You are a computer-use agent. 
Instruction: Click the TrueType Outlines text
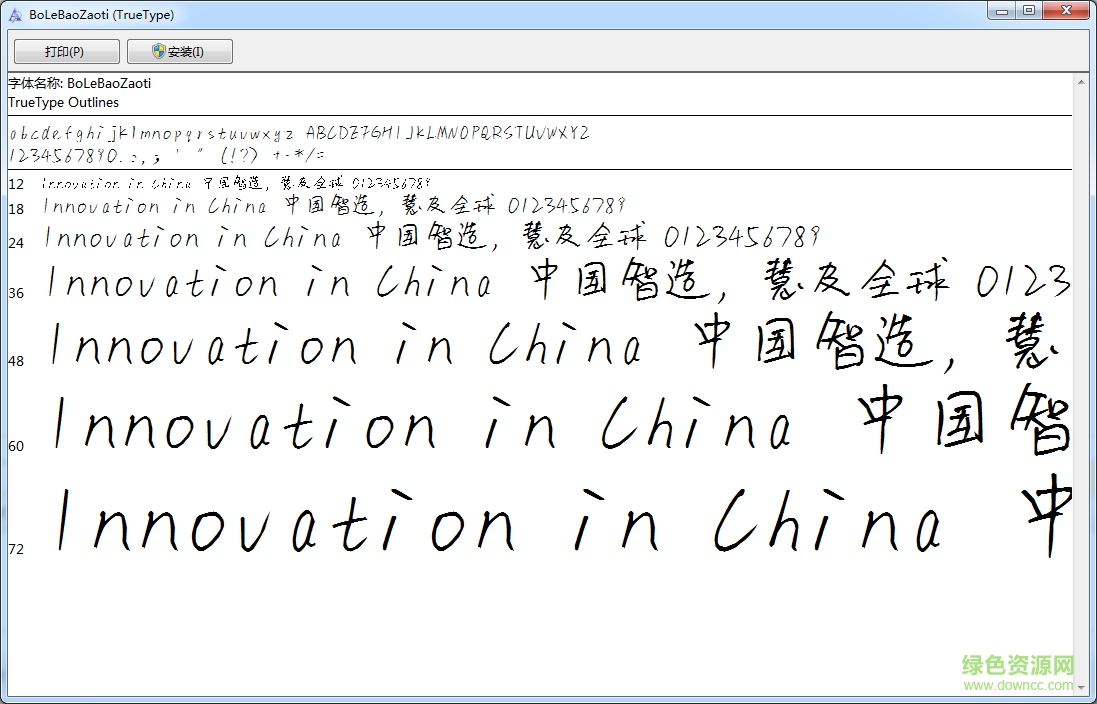point(64,102)
